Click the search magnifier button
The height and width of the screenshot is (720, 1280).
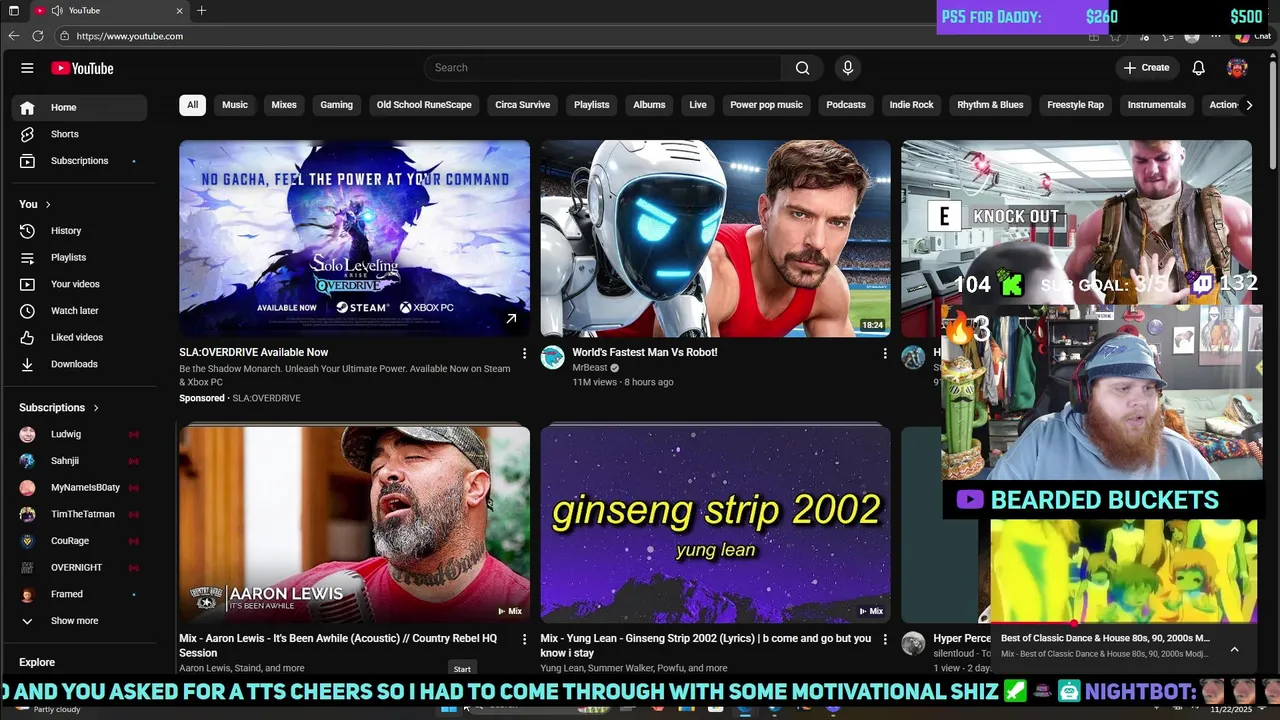pyautogui.click(x=802, y=68)
